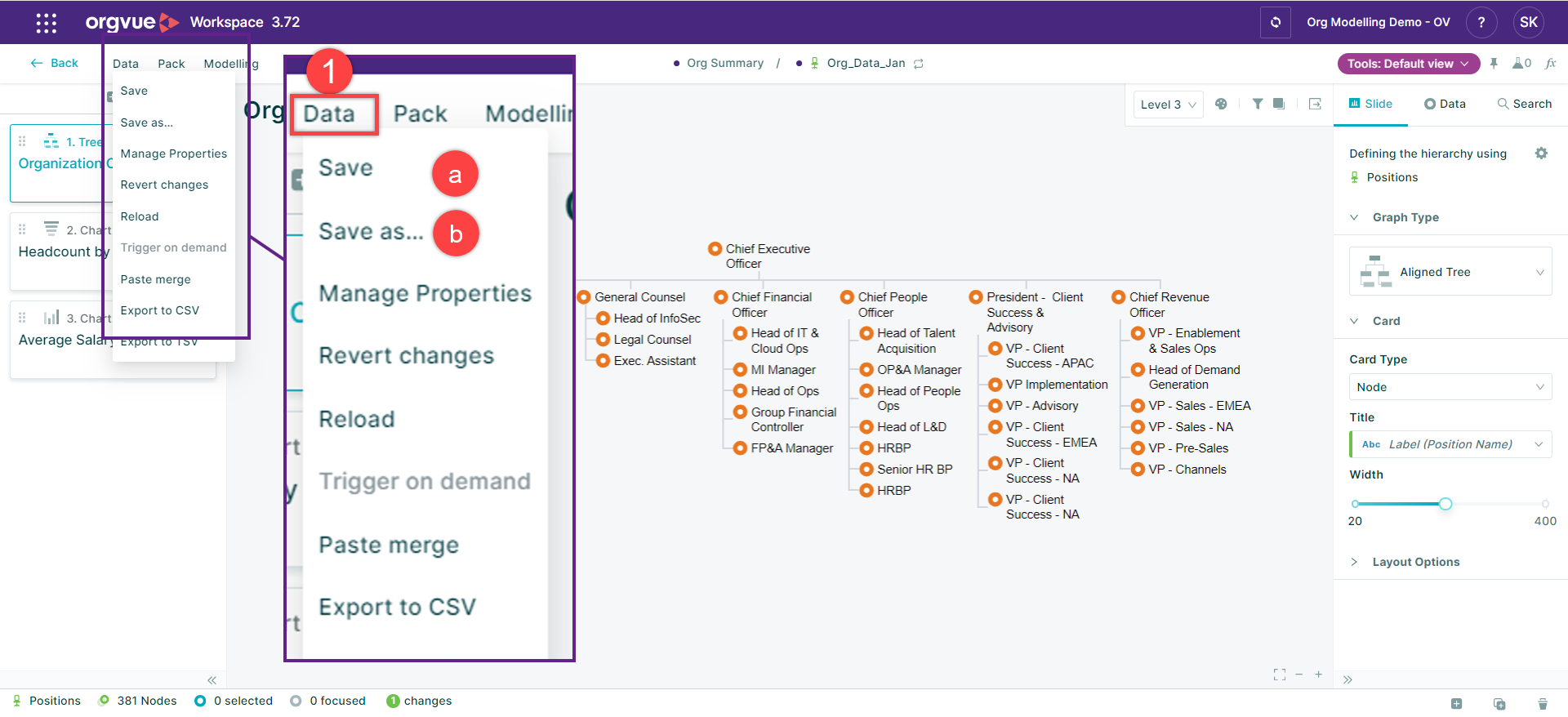Click Org_Data_Jan breadcrumb
1568x717 pixels.
click(866, 63)
